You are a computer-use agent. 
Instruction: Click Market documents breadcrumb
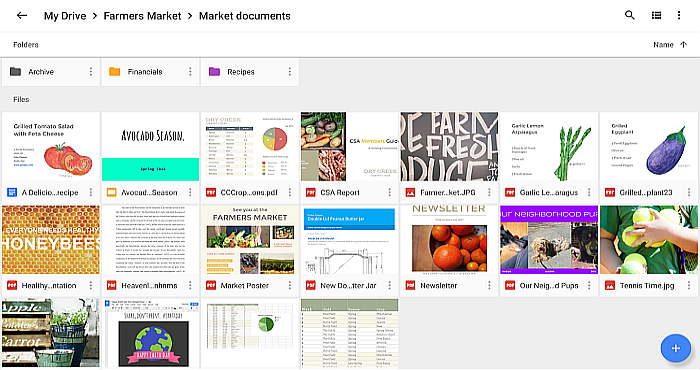[245, 16]
